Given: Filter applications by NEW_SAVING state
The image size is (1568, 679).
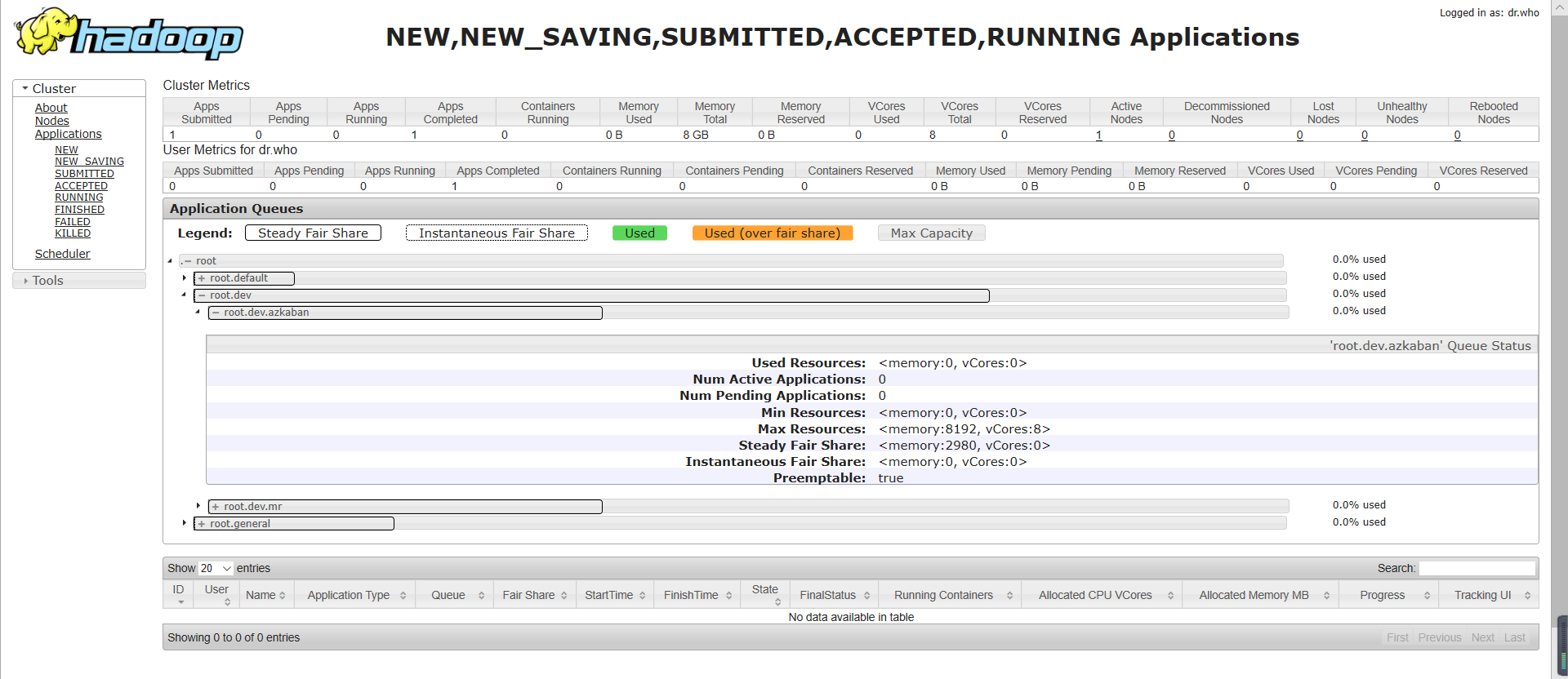Looking at the screenshot, I should [x=89, y=162].
